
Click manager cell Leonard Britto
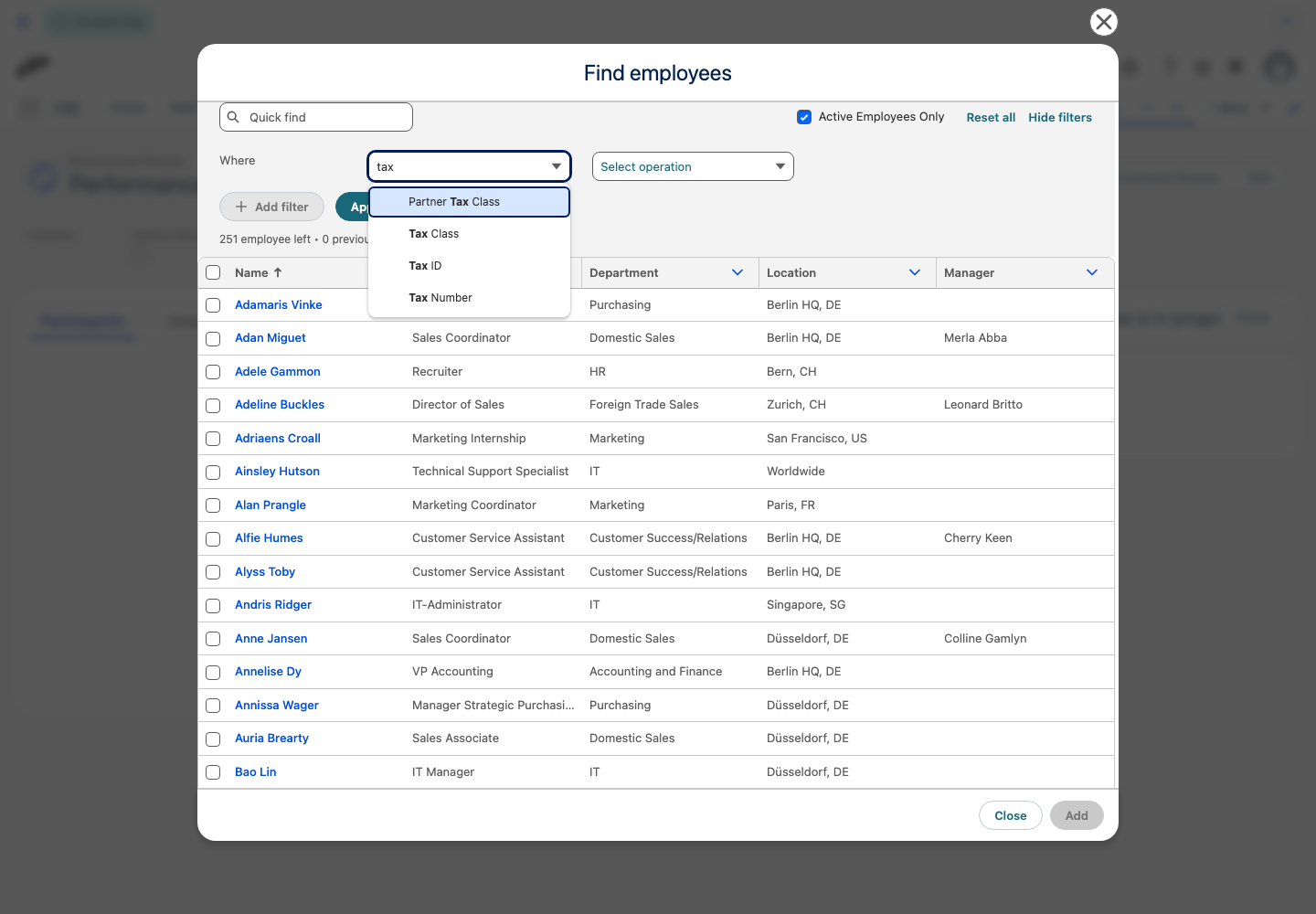tap(983, 405)
